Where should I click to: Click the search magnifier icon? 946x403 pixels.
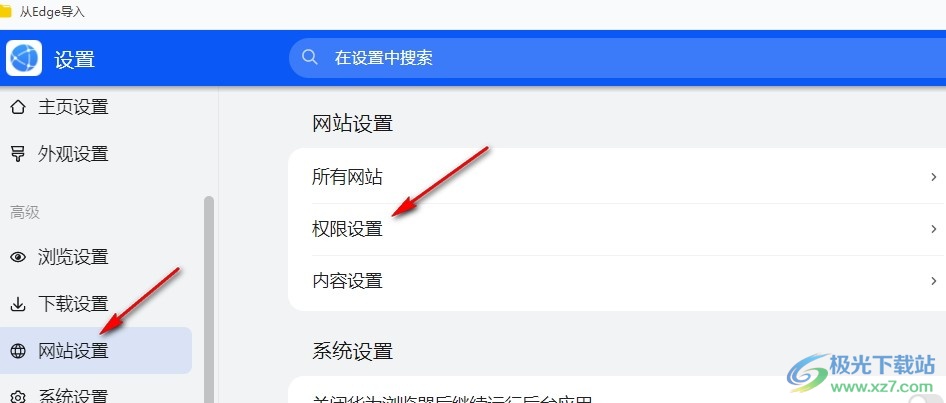[x=310, y=57]
